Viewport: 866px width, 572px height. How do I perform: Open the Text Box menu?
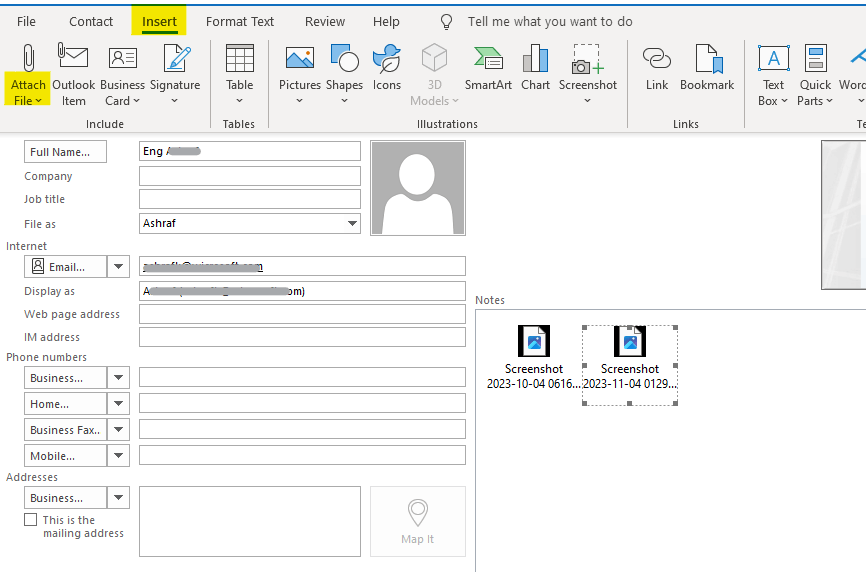[x=773, y=75]
